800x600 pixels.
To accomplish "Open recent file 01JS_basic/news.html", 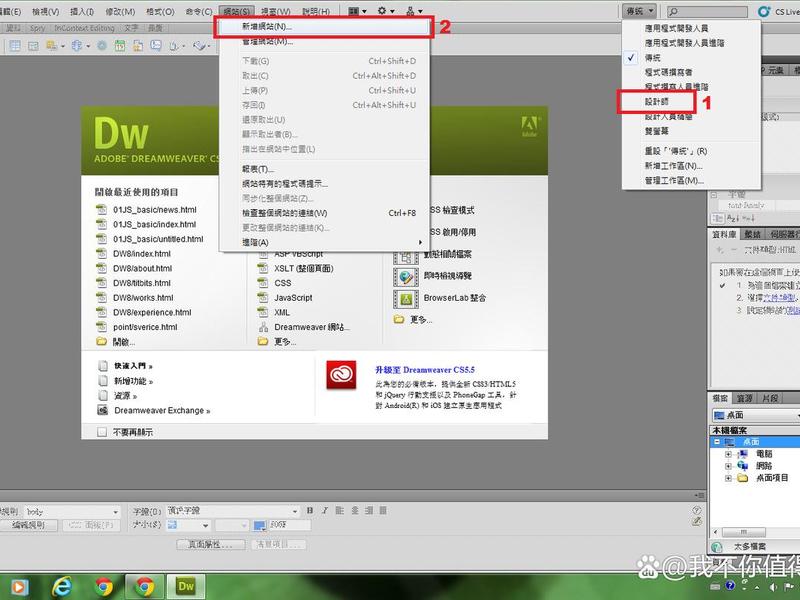I will [155, 210].
